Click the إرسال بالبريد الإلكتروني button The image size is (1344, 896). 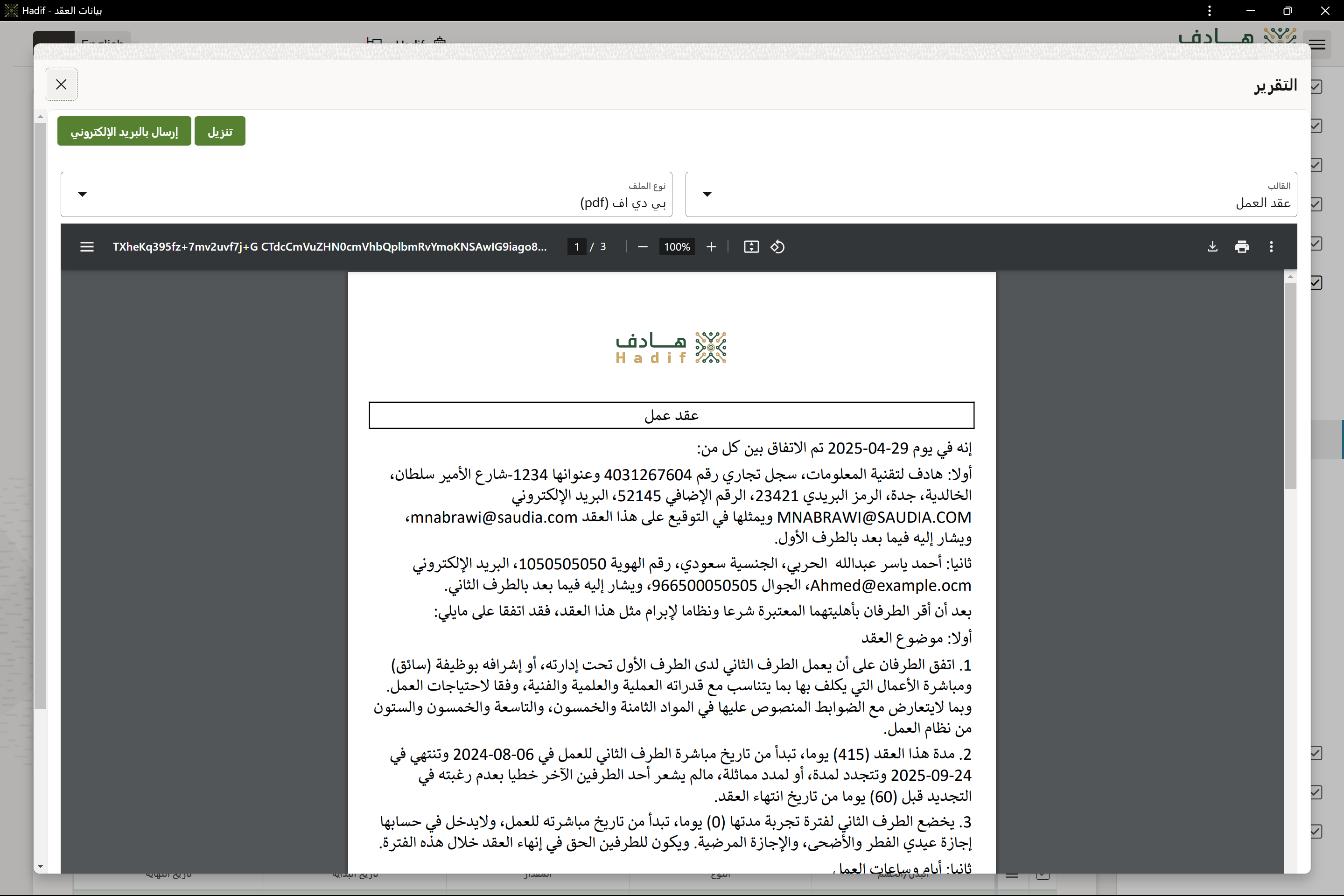pos(124,132)
